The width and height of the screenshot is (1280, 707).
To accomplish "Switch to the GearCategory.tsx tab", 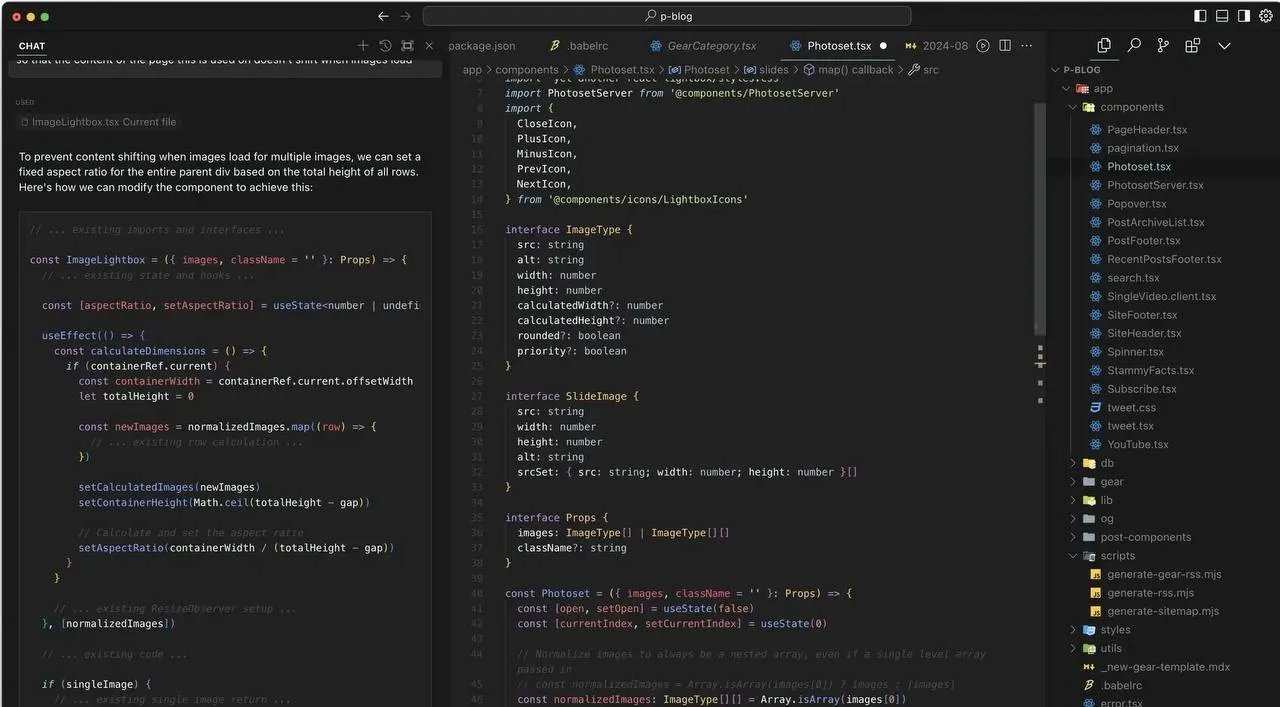I will pyautogui.click(x=711, y=46).
